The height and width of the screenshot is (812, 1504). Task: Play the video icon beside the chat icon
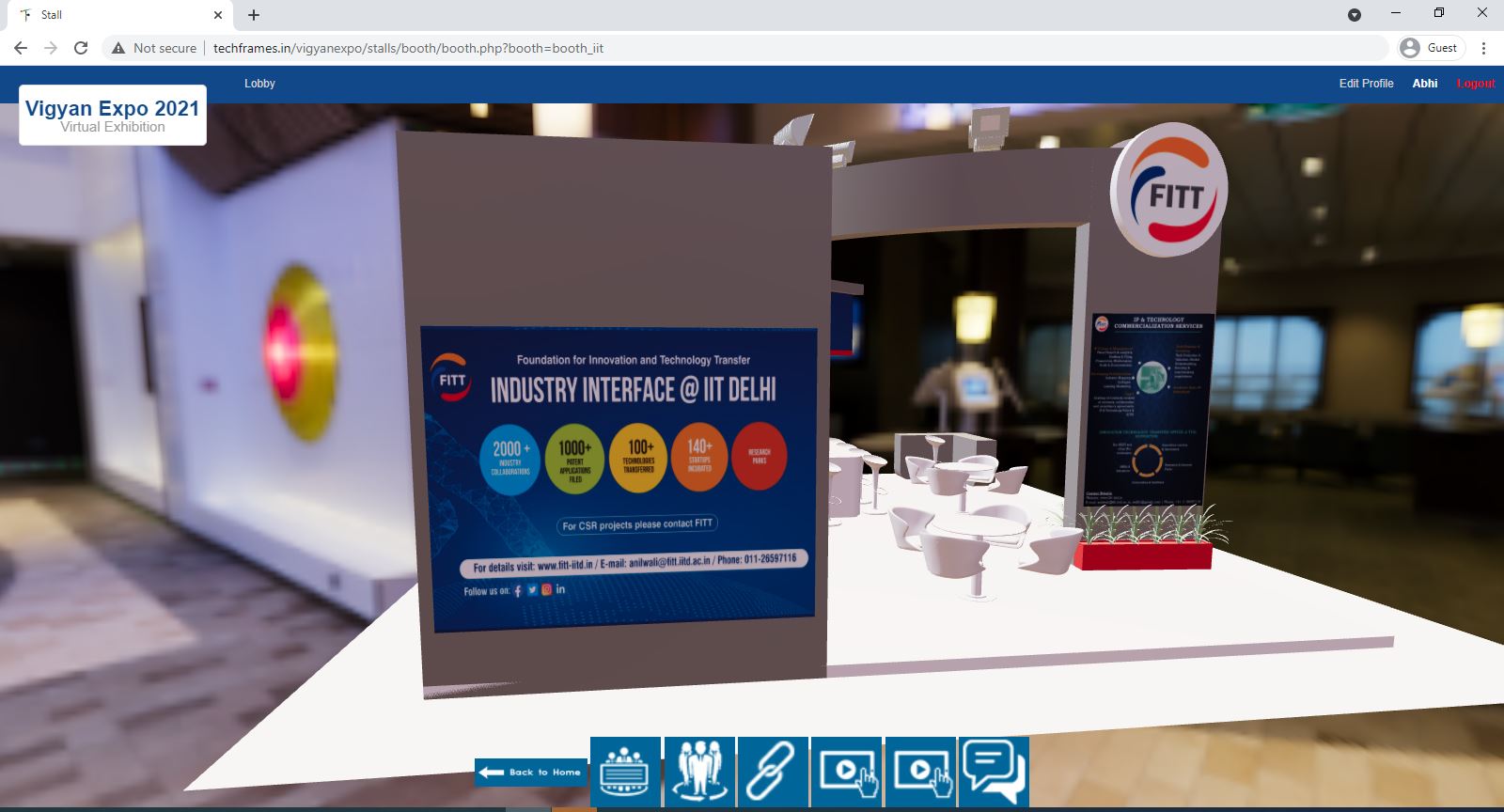[x=920, y=772]
